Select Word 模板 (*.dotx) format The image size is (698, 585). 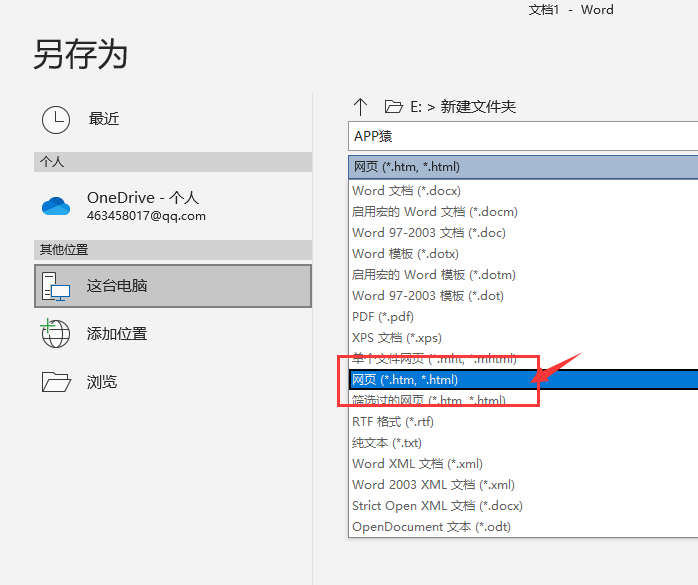point(523,253)
